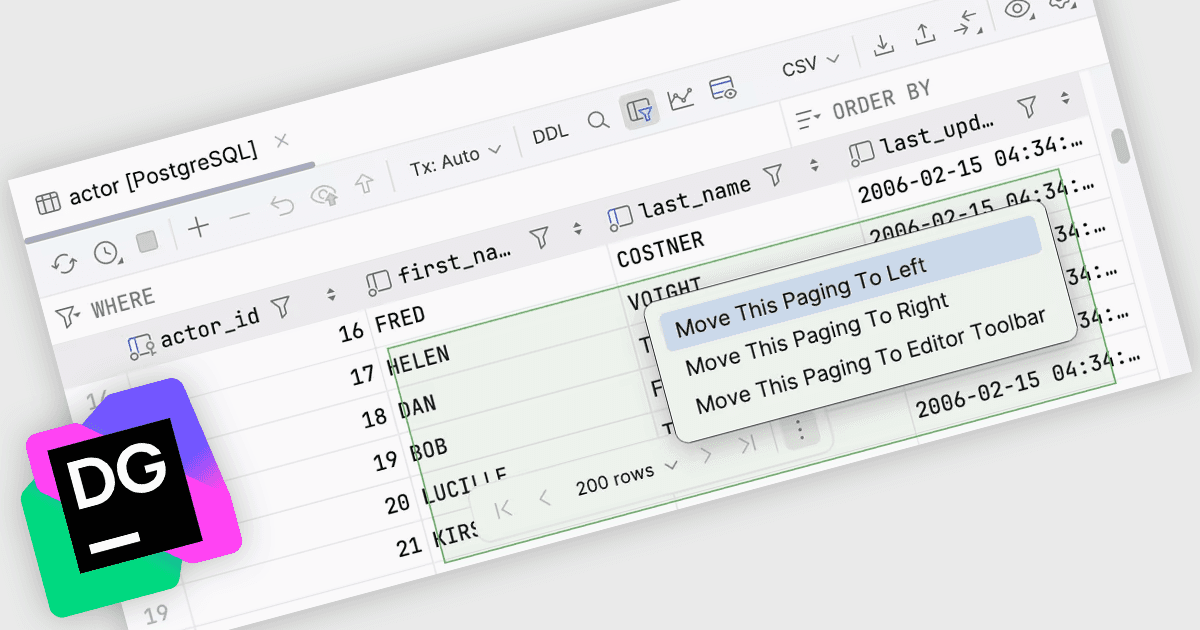Viewport: 1200px width, 630px height.
Task: Click the WHERE filter funnel icon
Action: tap(68, 316)
